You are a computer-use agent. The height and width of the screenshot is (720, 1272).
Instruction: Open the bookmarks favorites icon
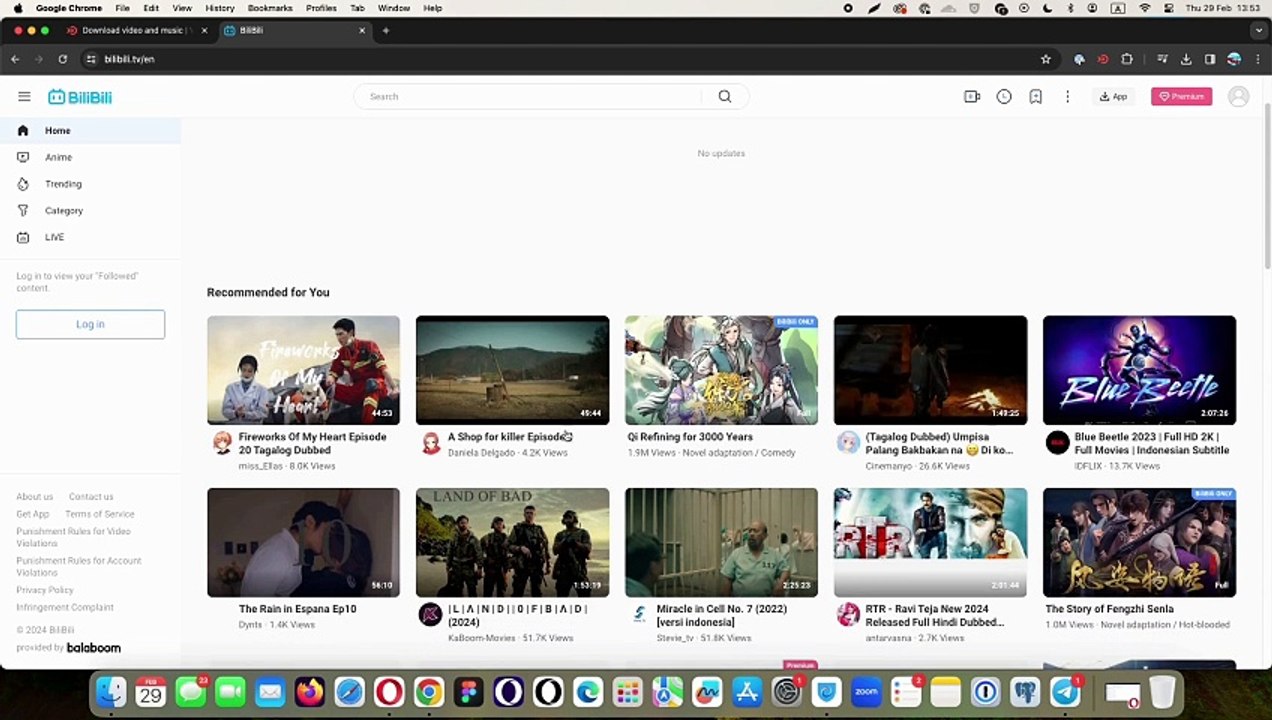coord(1036,97)
